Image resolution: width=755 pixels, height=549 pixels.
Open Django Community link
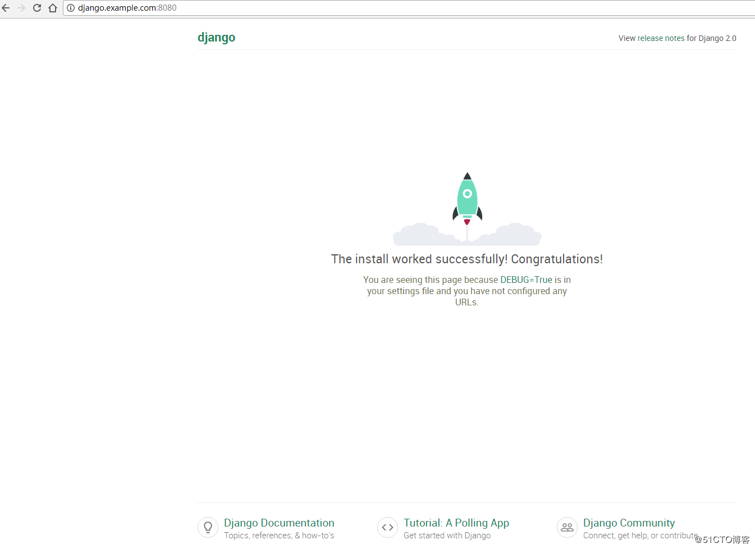point(629,523)
